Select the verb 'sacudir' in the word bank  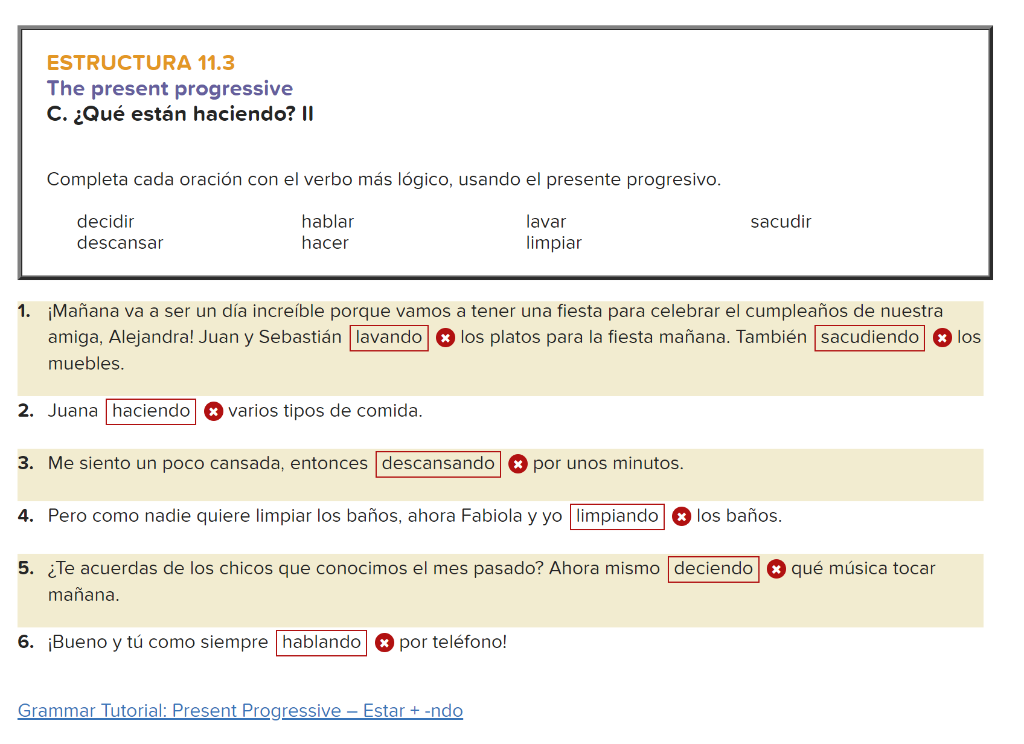click(x=781, y=221)
